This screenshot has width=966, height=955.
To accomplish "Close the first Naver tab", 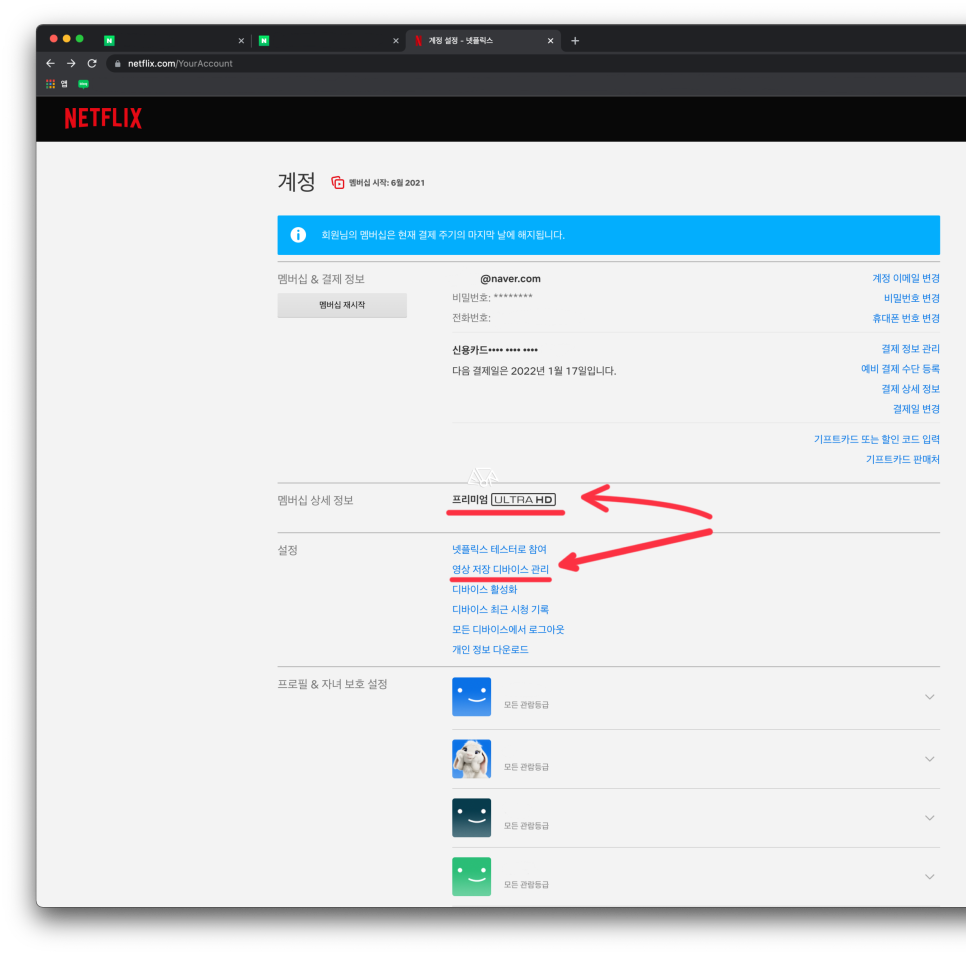I will [x=241, y=41].
